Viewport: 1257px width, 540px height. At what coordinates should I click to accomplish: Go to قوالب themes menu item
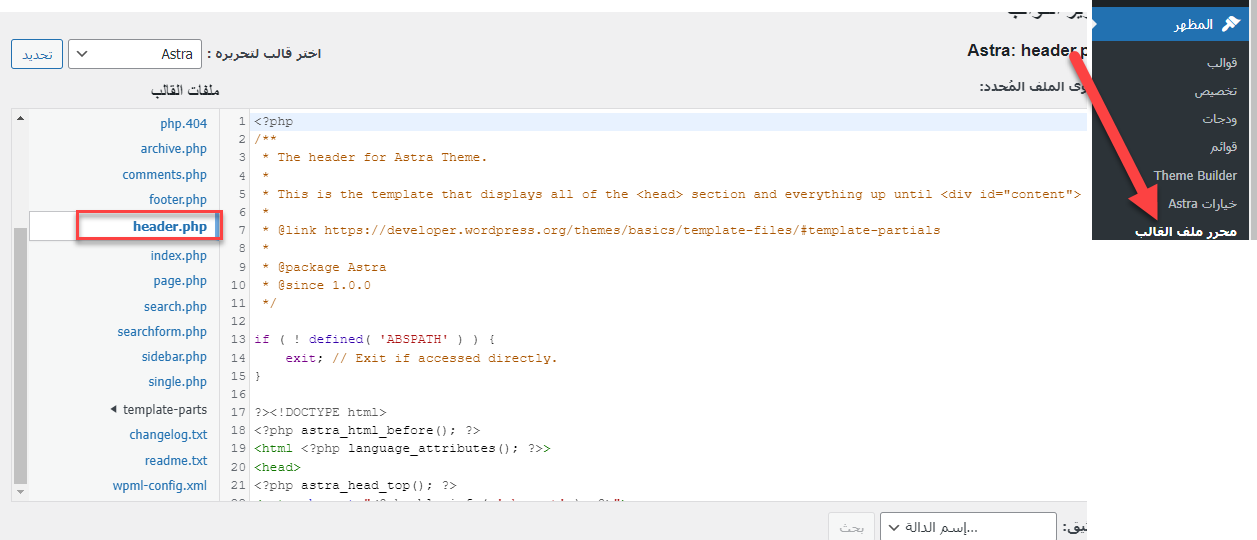pyautogui.click(x=1221, y=63)
